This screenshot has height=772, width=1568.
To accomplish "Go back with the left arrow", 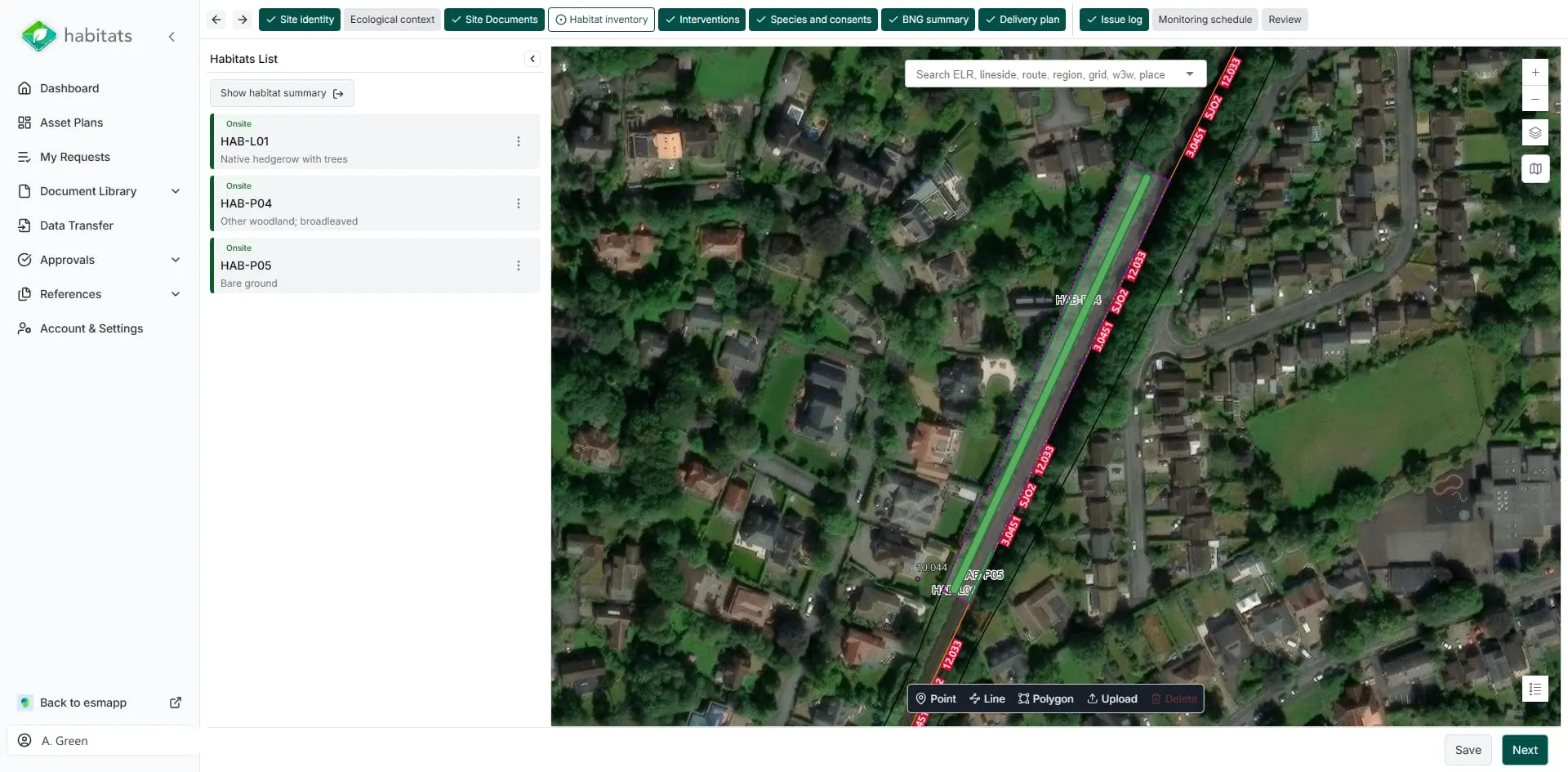I will pos(216,20).
